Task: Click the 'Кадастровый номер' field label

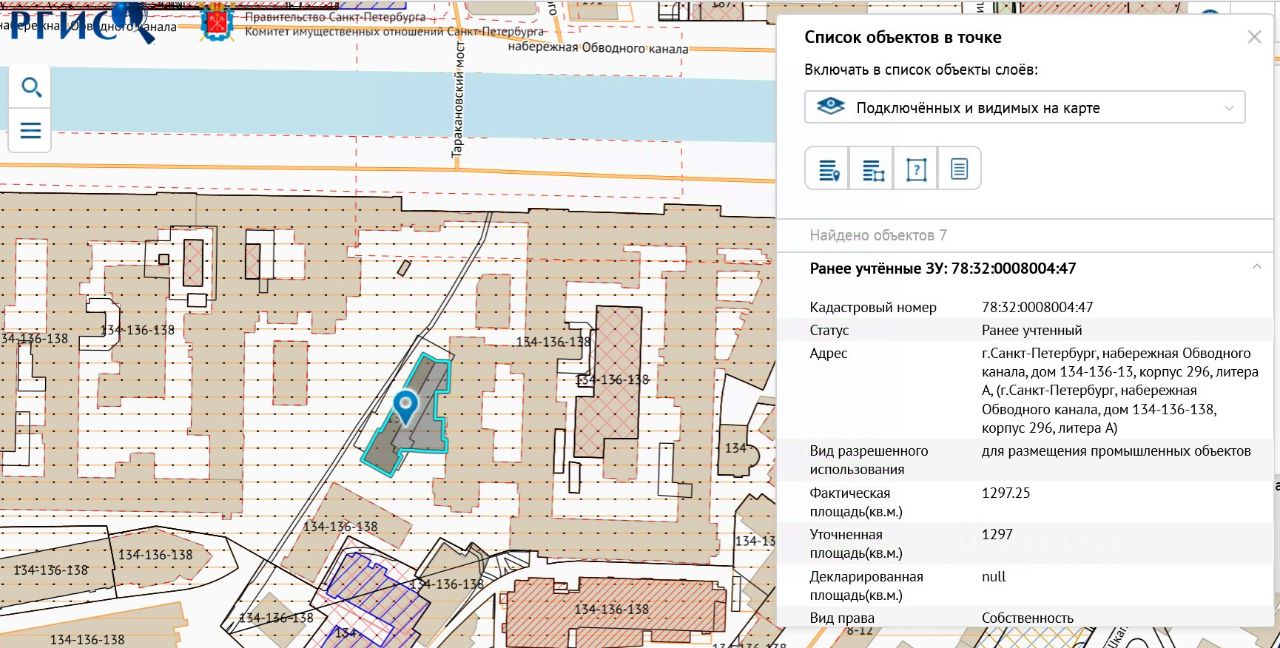Action: [873, 307]
